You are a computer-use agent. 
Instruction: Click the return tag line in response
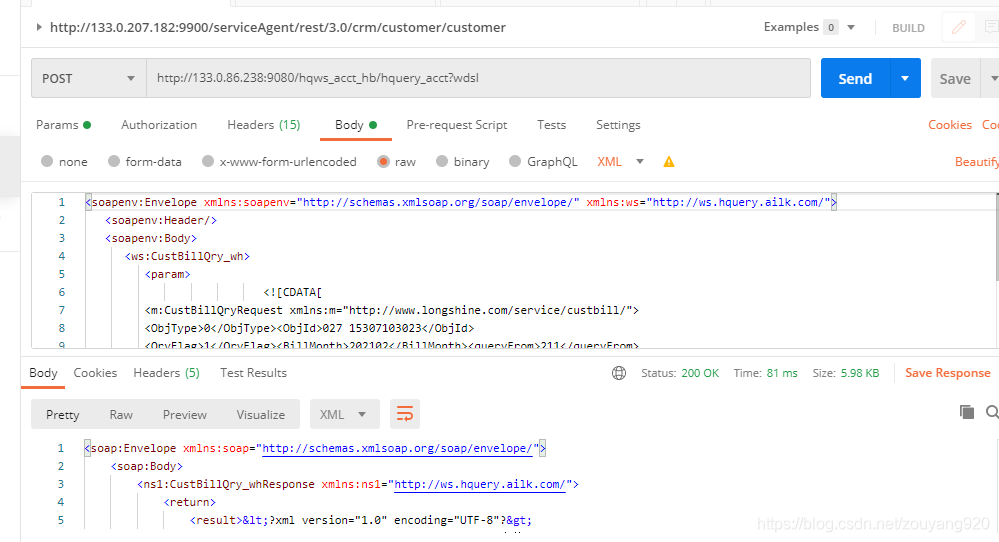click(x=189, y=503)
